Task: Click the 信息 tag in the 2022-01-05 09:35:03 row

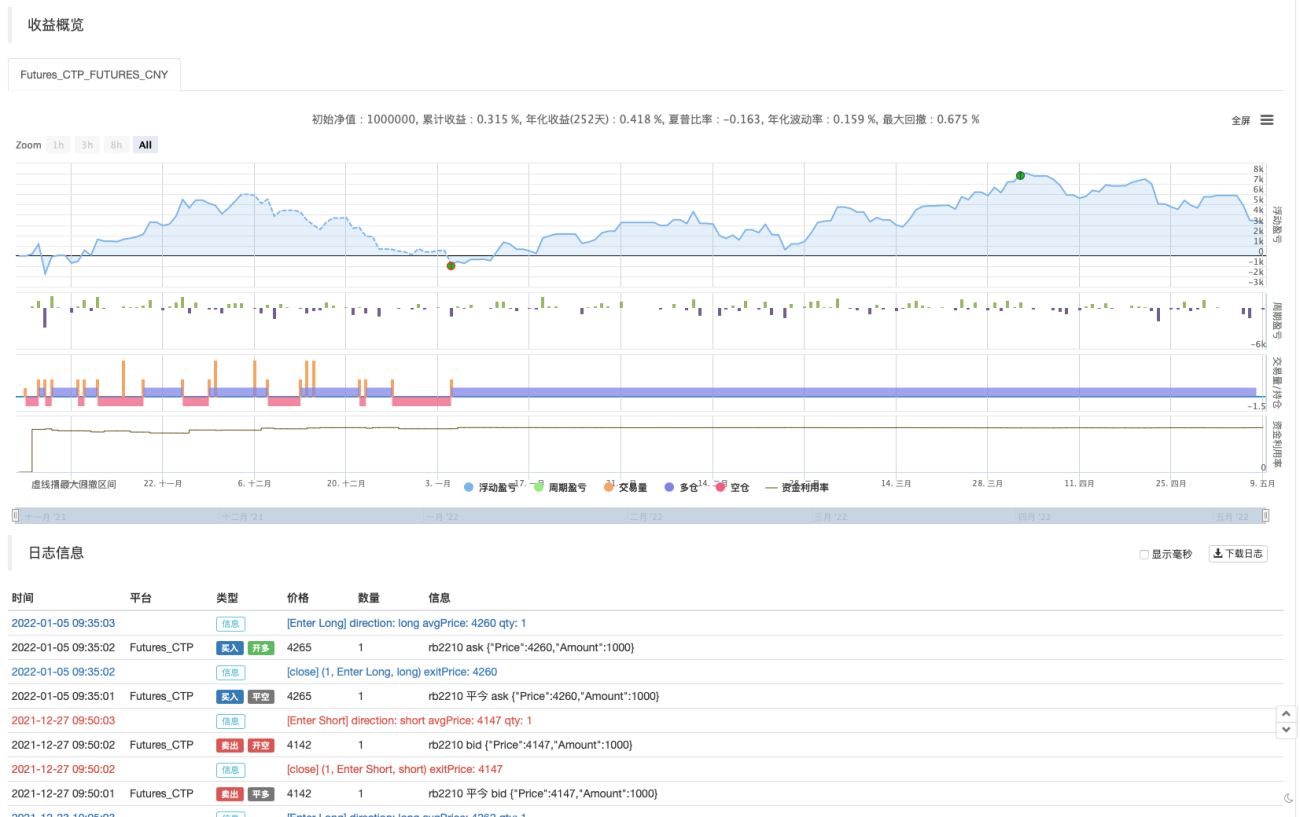Action: pos(231,624)
